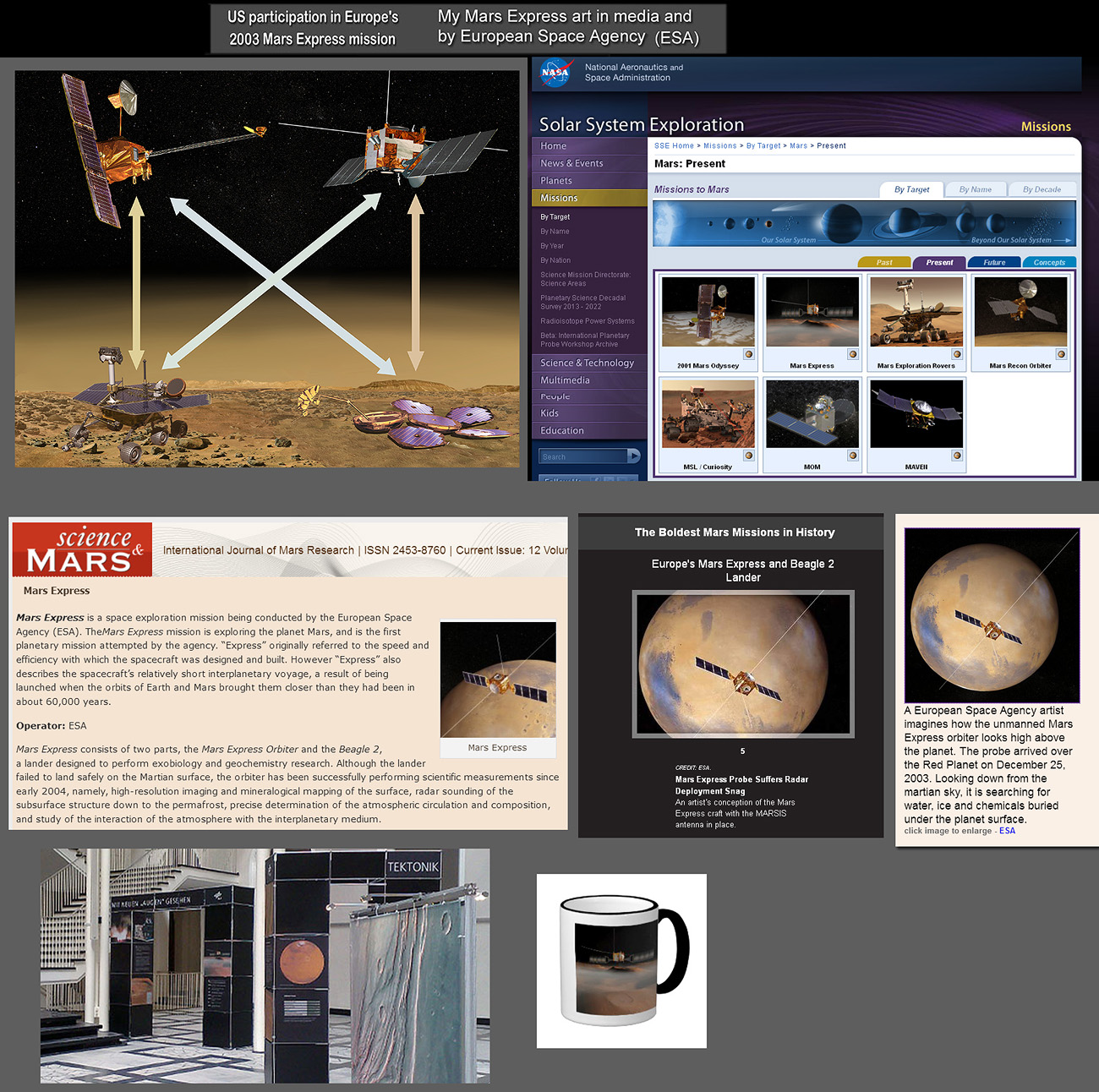This screenshot has height=1092, width=1099.
Task: Click planet icon under 2001 Mars Odyssey image
Action: point(748,354)
